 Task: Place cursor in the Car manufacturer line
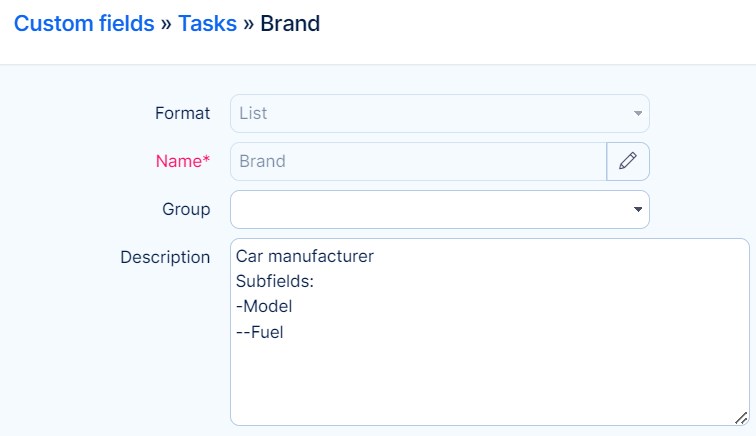305,257
